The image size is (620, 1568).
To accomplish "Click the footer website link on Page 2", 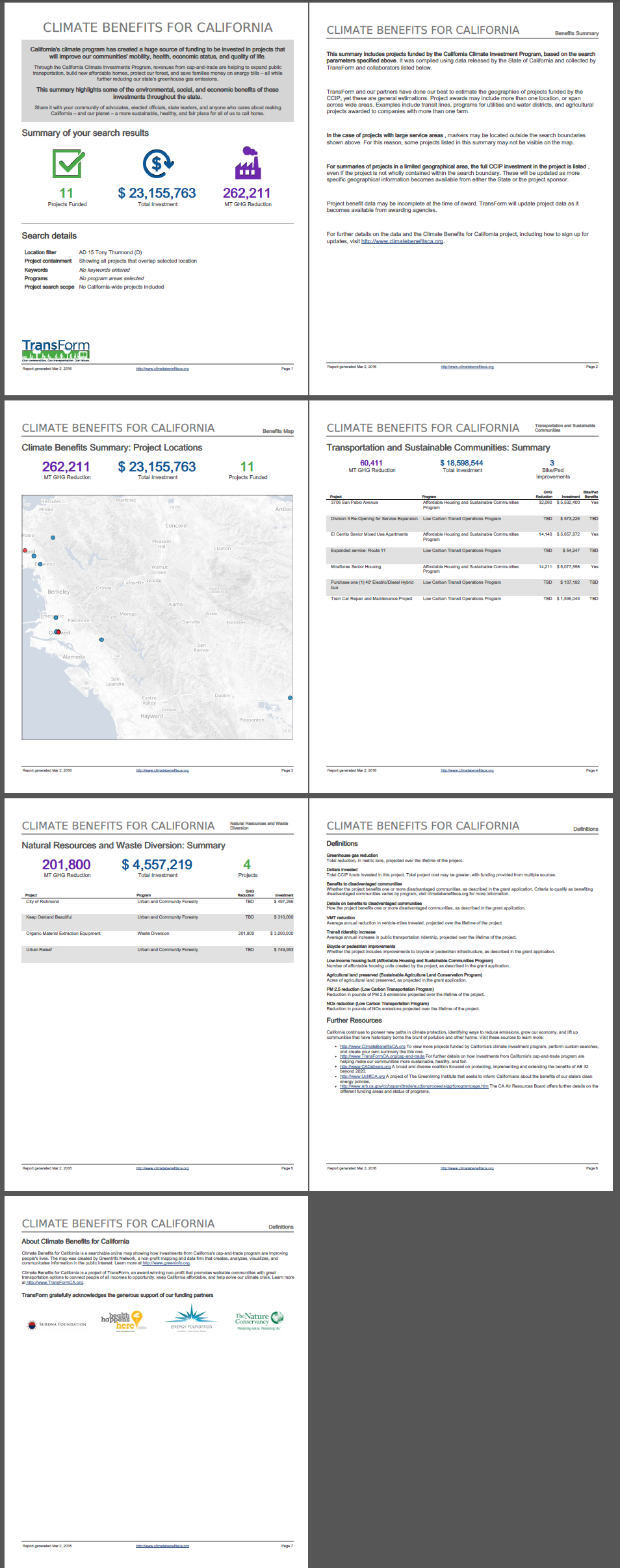I will pyautogui.click(x=467, y=367).
